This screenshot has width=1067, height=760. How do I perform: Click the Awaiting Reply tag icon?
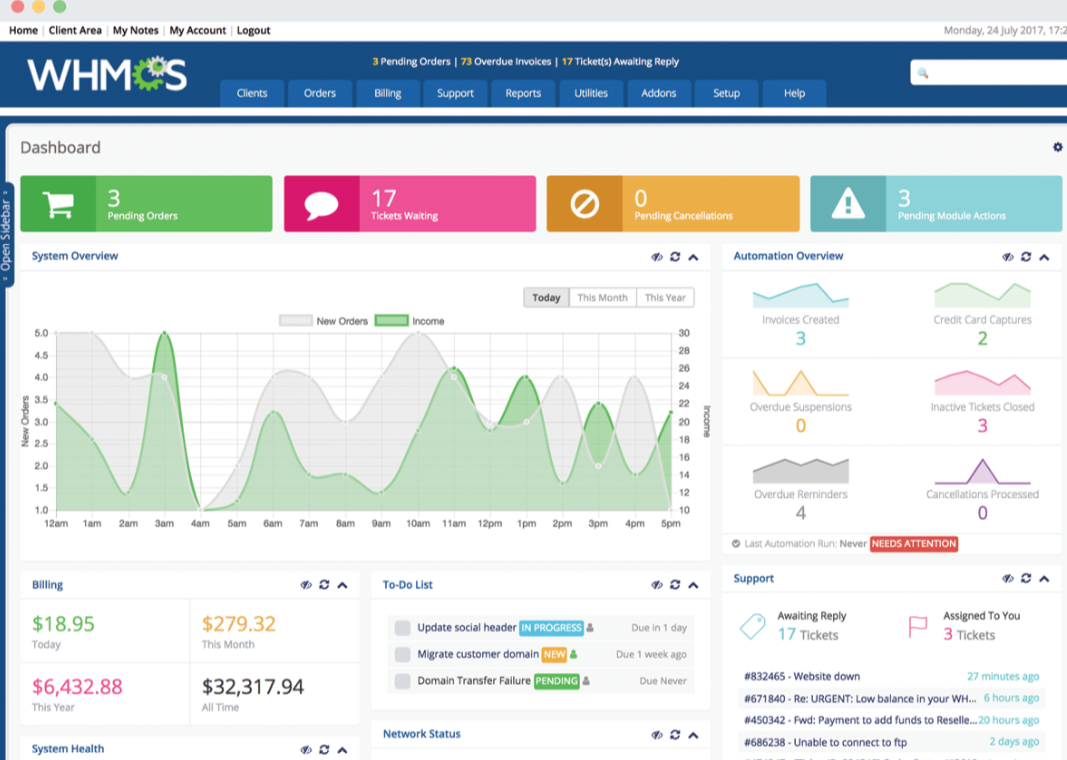pyautogui.click(x=753, y=626)
